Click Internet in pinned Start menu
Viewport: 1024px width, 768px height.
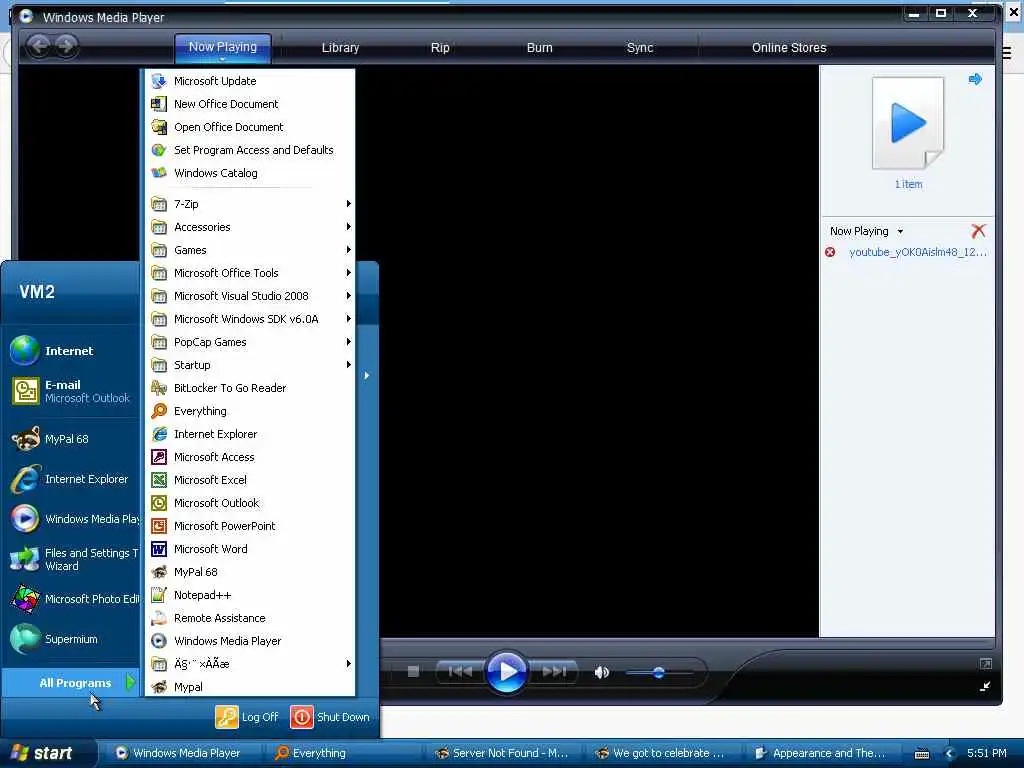72,351
